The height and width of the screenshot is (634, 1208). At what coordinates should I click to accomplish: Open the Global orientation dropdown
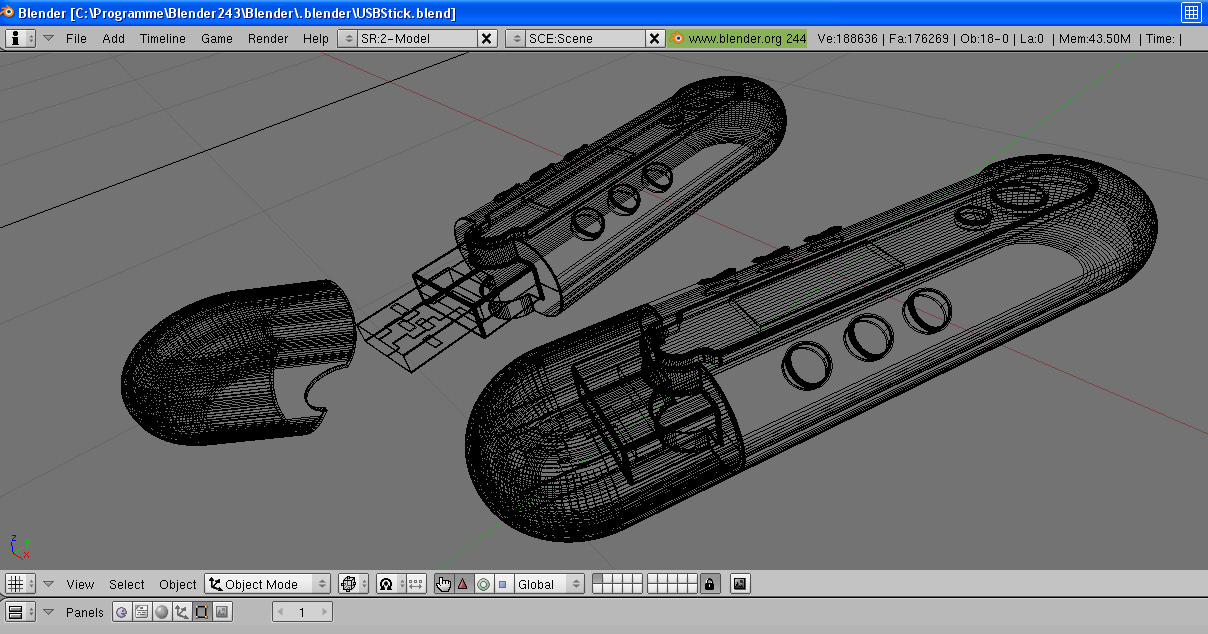pyautogui.click(x=548, y=584)
